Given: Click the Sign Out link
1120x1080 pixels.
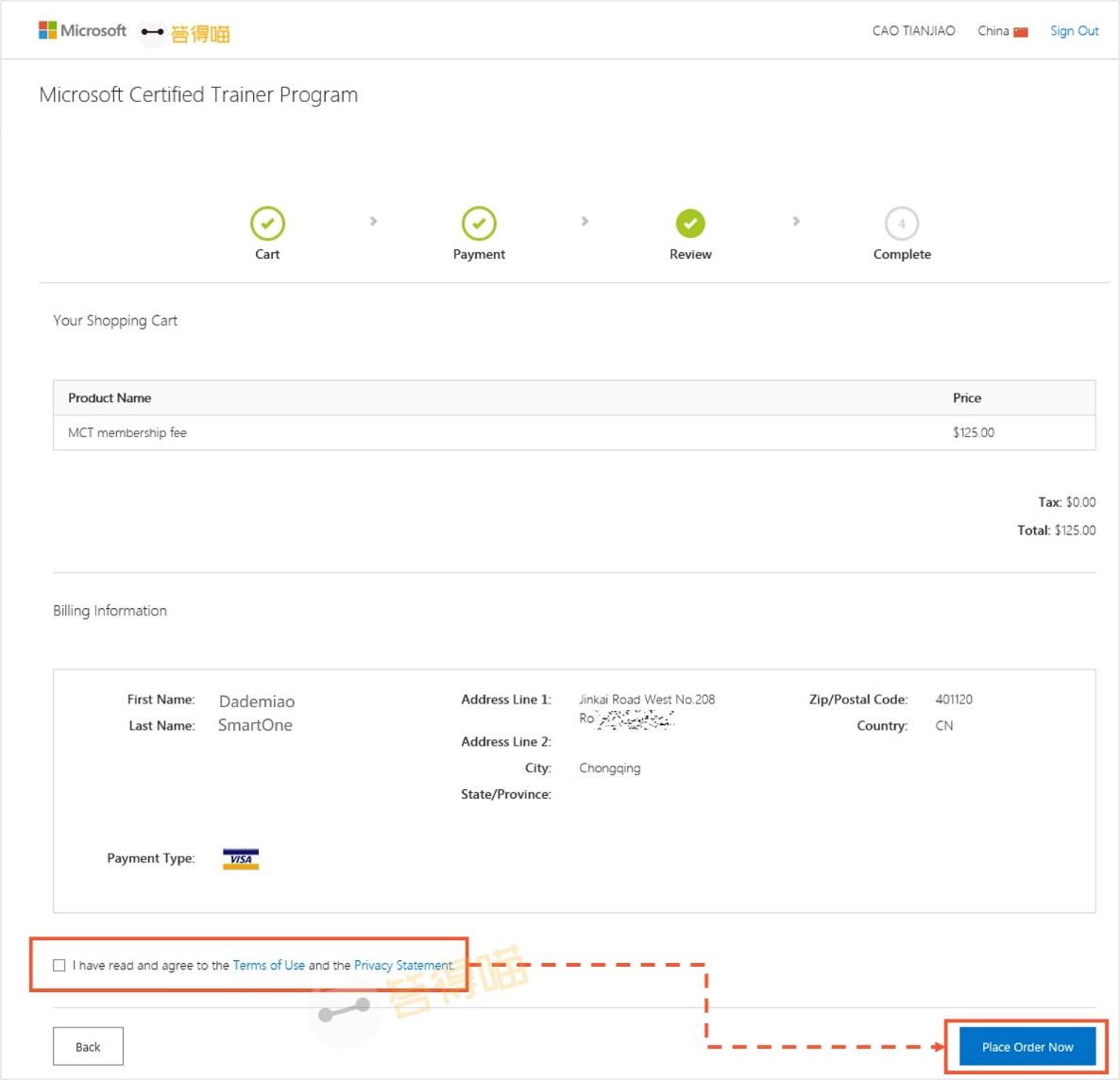Looking at the screenshot, I should pyautogui.click(x=1074, y=31).
